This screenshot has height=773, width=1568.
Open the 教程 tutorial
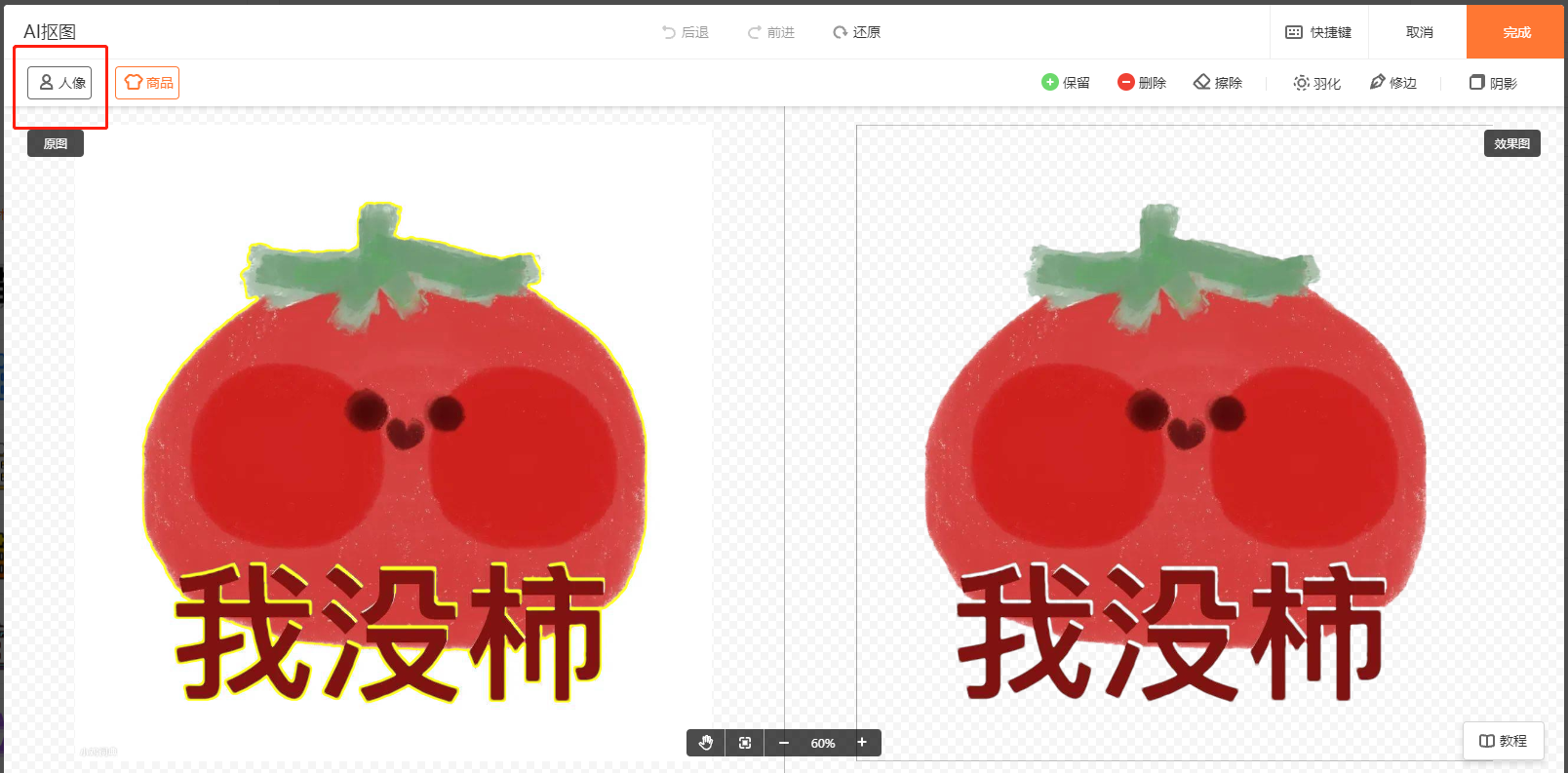click(x=1503, y=741)
